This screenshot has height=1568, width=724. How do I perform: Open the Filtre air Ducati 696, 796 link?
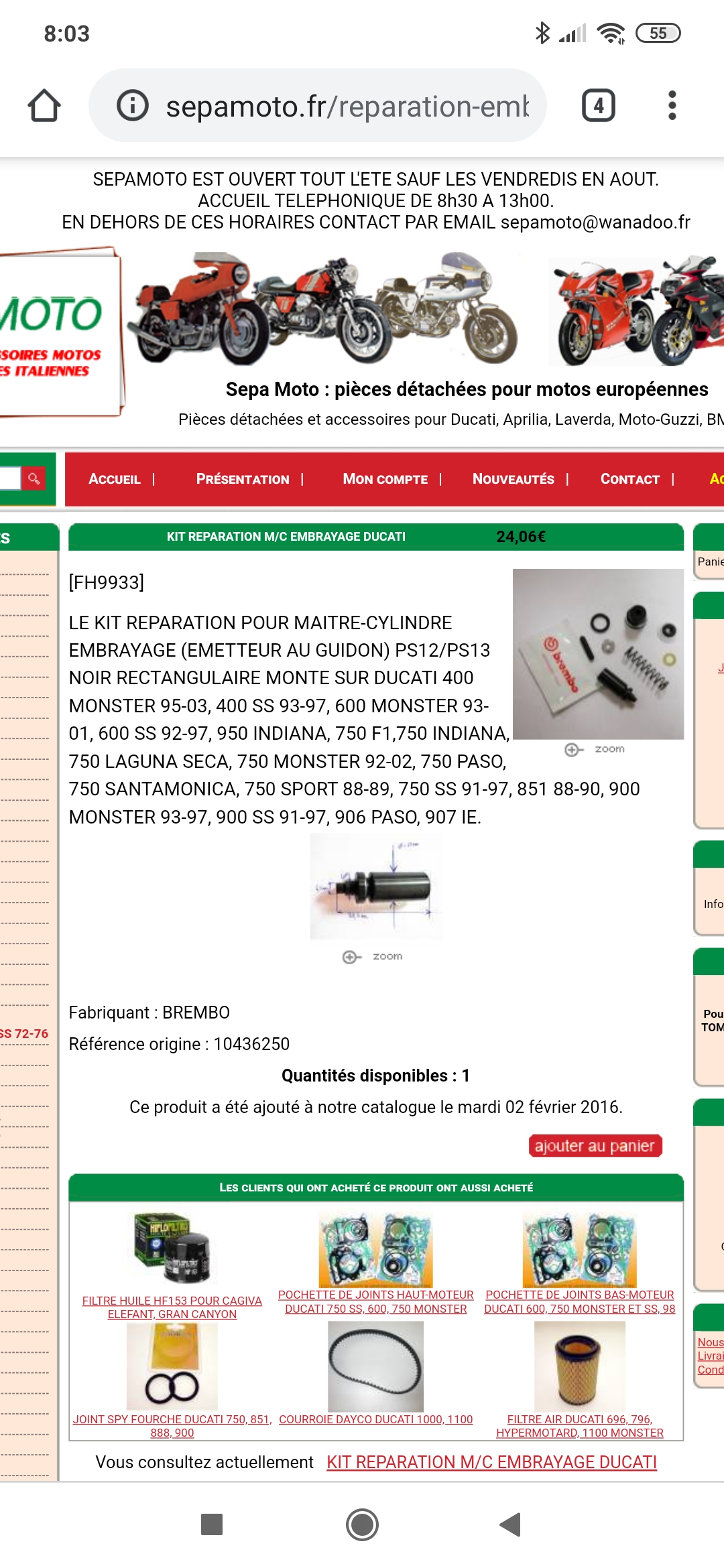tap(580, 1426)
